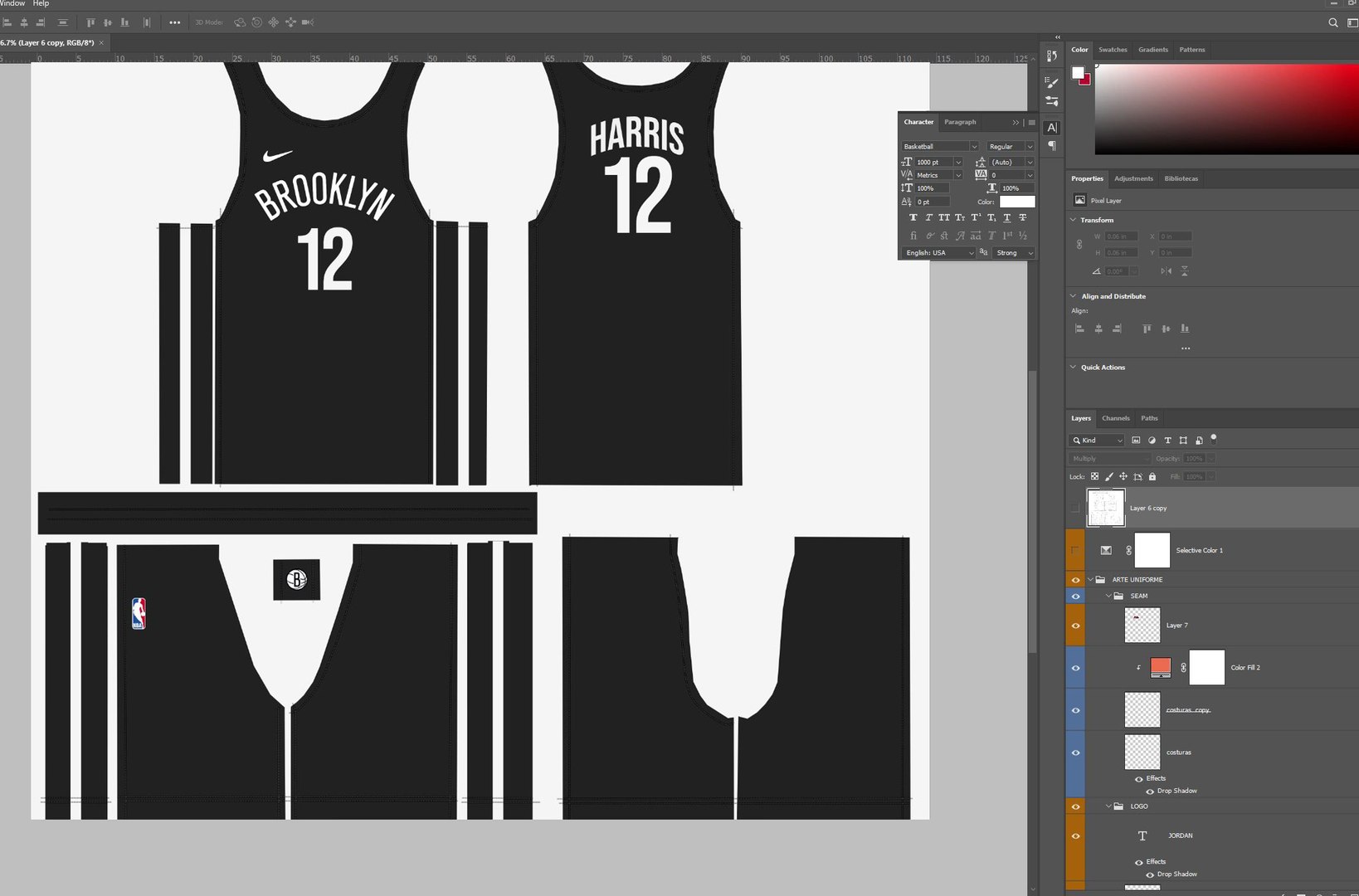Collapse the LOGO group arrow
This screenshot has height=896, width=1359.
pos(1108,806)
